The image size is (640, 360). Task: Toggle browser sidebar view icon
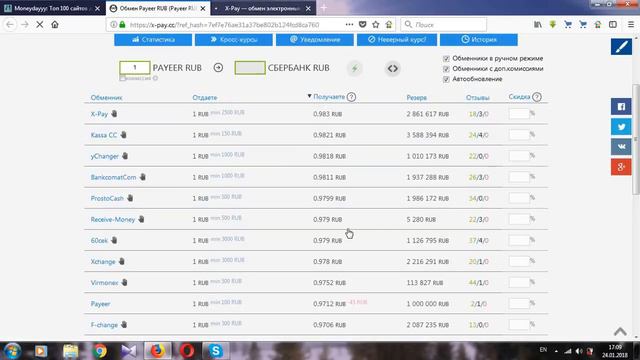point(613,24)
